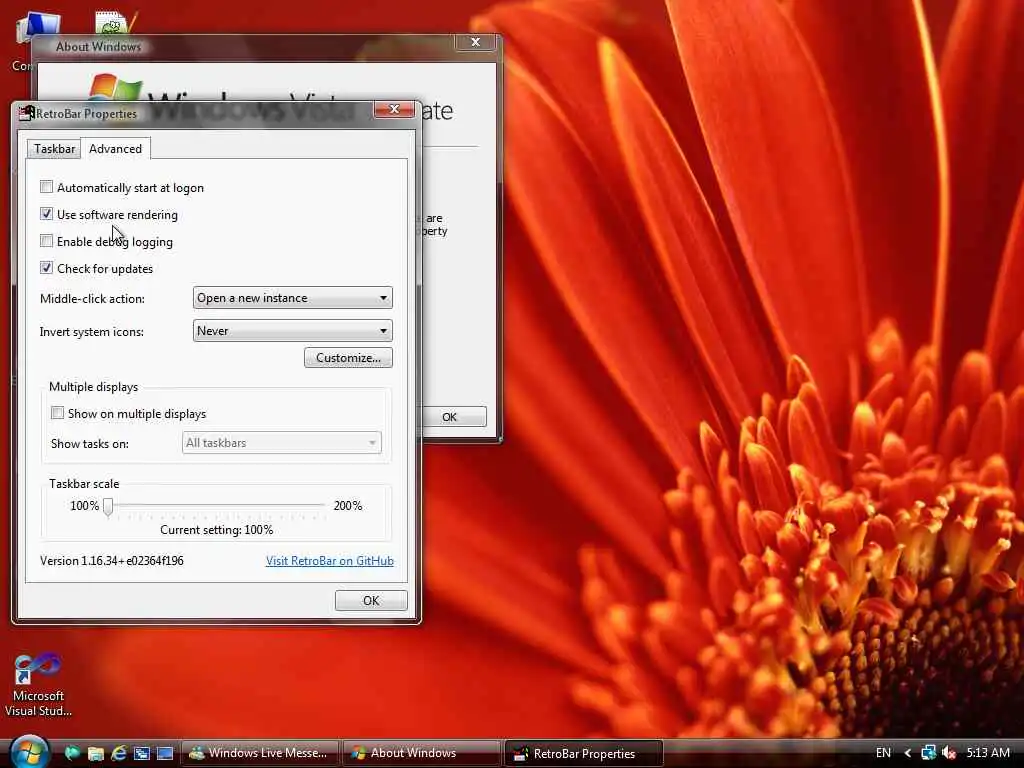The width and height of the screenshot is (1024, 768).
Task: Click the first quick launch icon next to Start
Action: pos(72,754)
